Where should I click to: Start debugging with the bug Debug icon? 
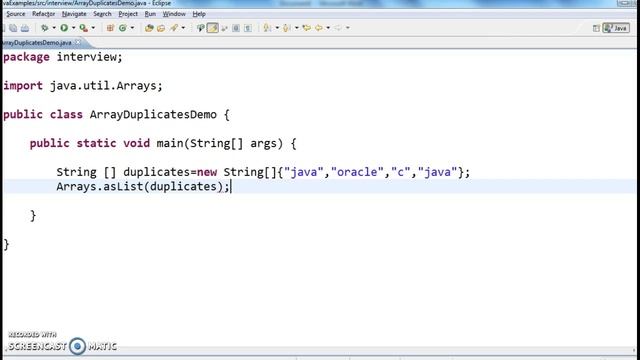(x=44, y=28)
